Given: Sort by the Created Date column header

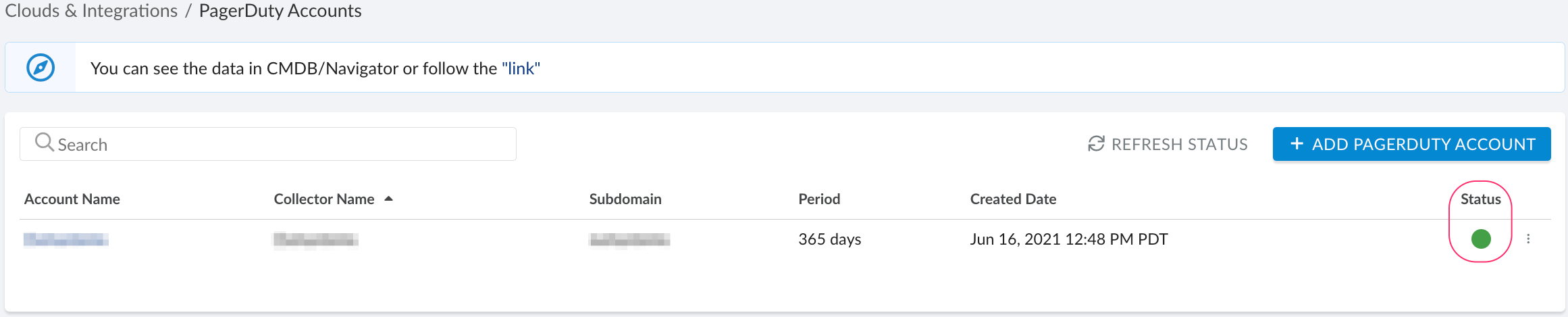Looking at the screenshot, I should click(x=1013, y=199).
